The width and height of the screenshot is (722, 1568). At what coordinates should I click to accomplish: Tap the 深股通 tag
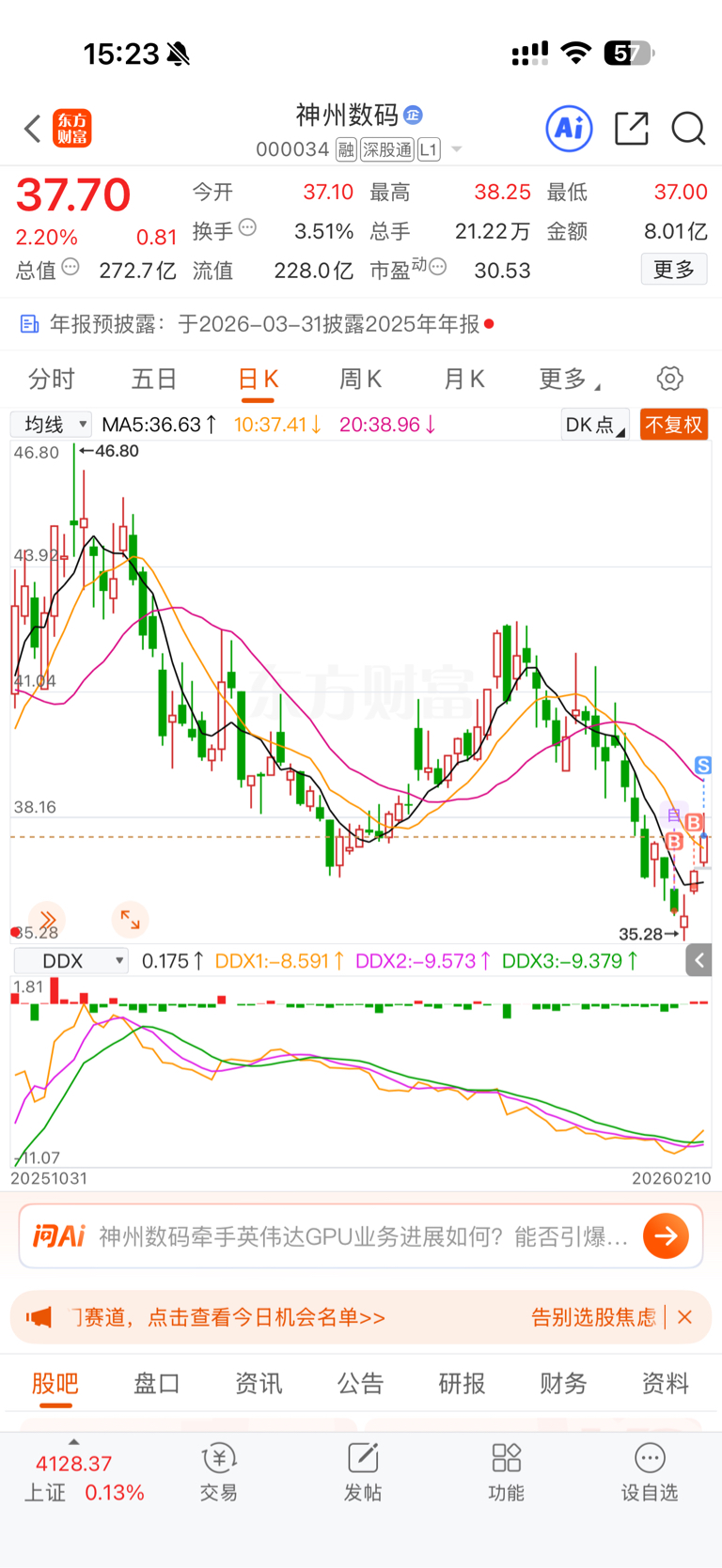(x=387, y=149)
